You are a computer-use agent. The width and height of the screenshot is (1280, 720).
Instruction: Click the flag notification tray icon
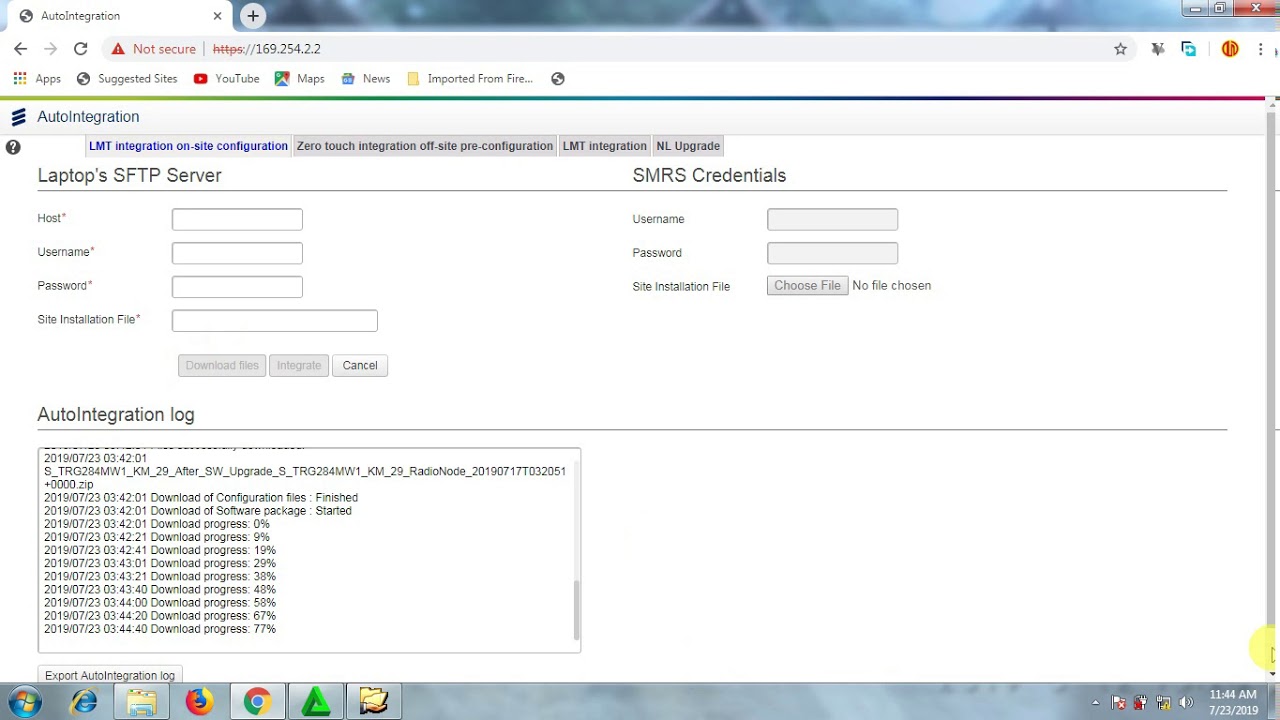click(1119, 702)
